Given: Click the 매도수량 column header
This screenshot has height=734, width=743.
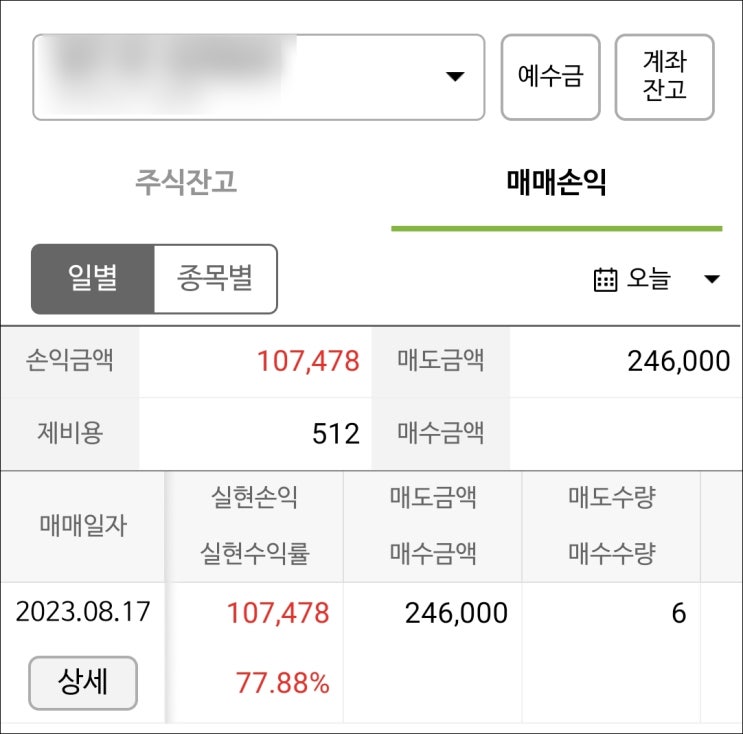Looking at the screenshot, I should (611, 497).
